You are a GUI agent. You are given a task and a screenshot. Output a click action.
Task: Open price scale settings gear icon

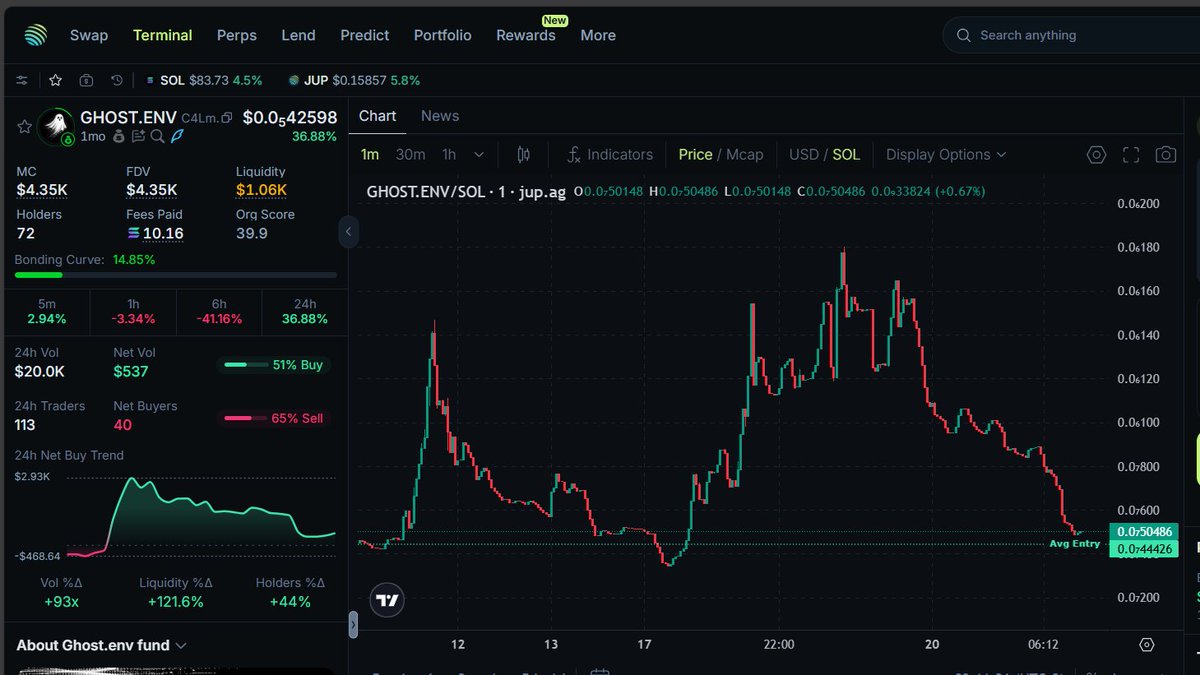pos(1147,645)
